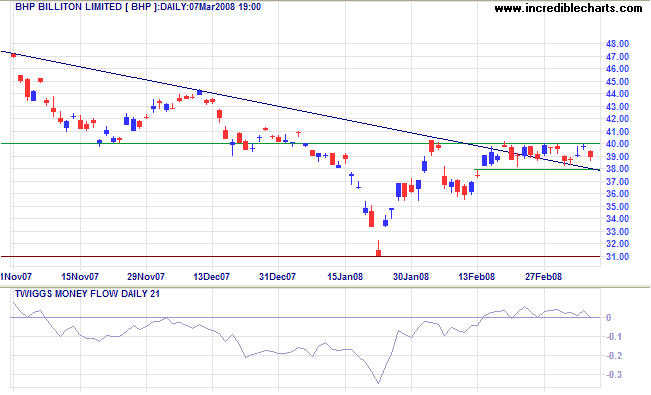The width and height of the screenshot is (651, 395).
Task: Select the 45.00 price axis label
Action: click(617, 82)
